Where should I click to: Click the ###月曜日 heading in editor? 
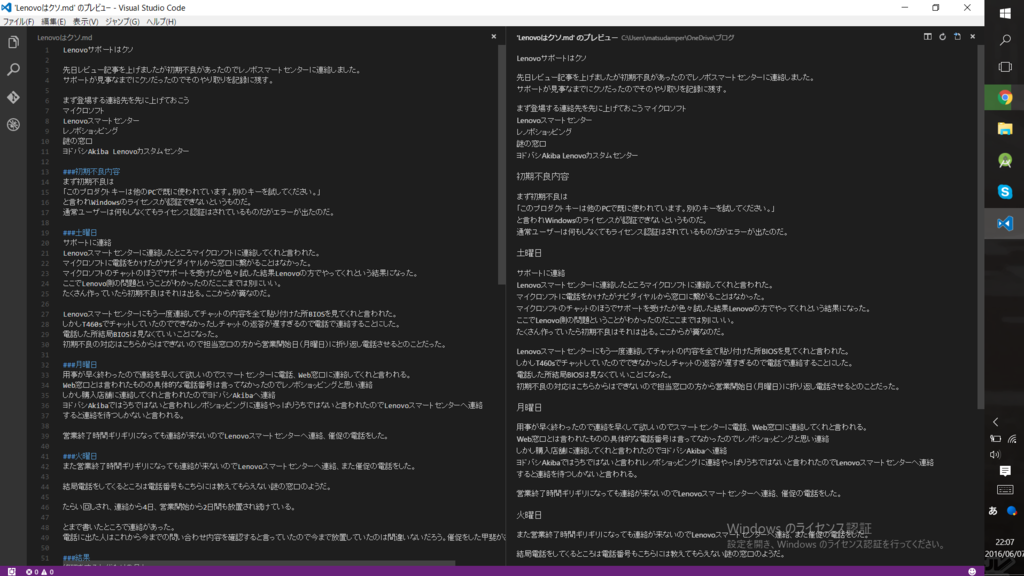(80, 364)
